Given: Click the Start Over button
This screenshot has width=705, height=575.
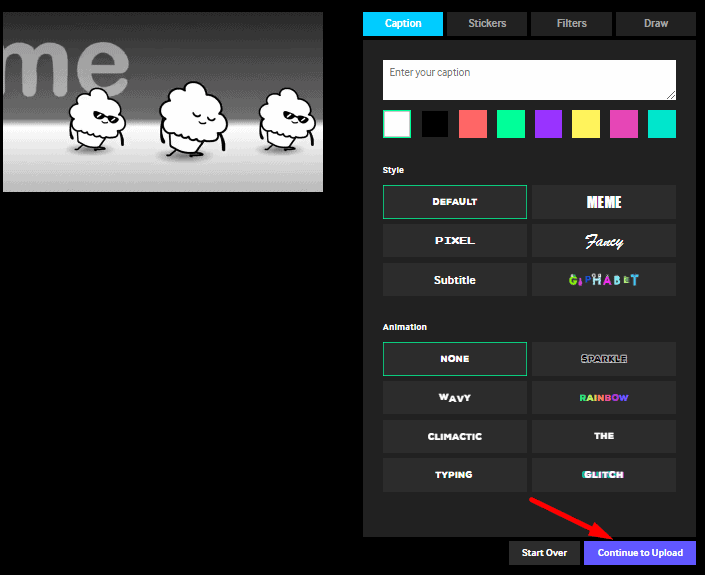Looking at the screenshot, I should (x=544, y=553).
